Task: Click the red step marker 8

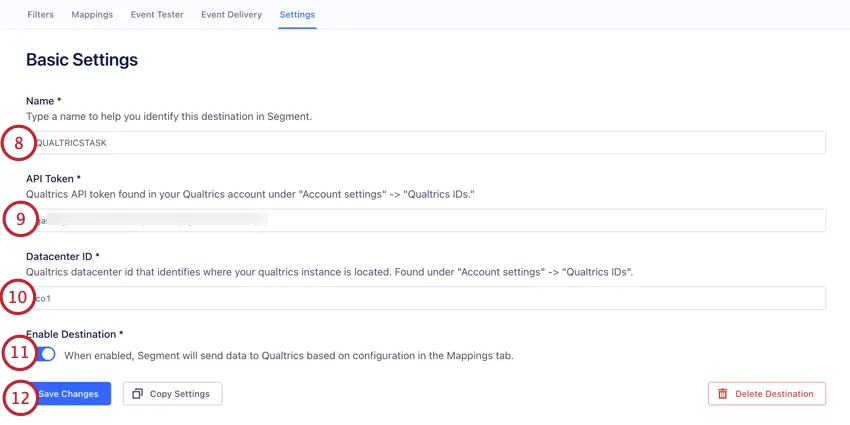Action: tap(18, 143)
